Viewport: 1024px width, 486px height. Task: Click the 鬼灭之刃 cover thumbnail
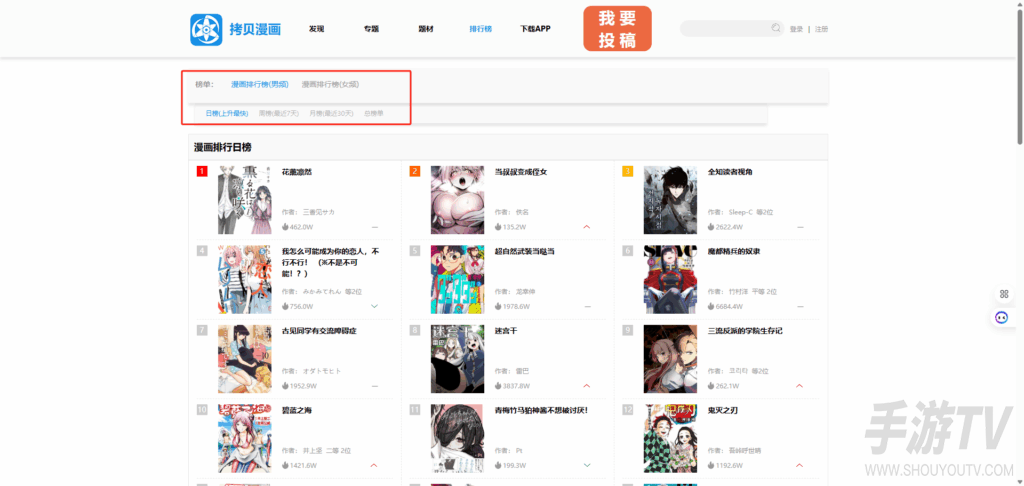tap(670, 439)
